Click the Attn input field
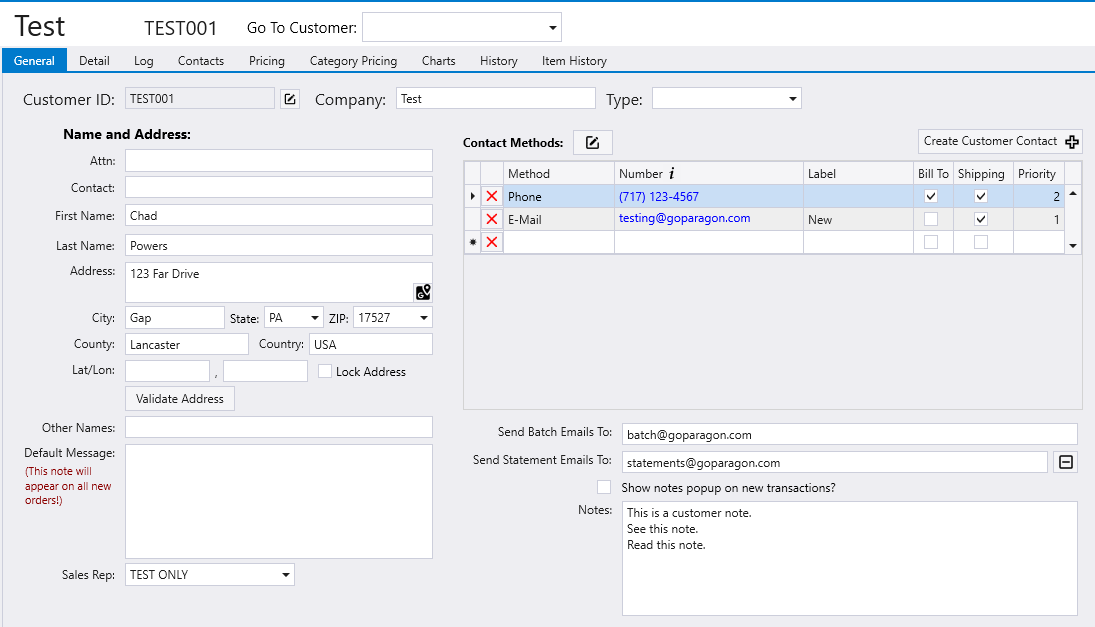The height and width of the screenshot is (627, 1095). [279, 161]
